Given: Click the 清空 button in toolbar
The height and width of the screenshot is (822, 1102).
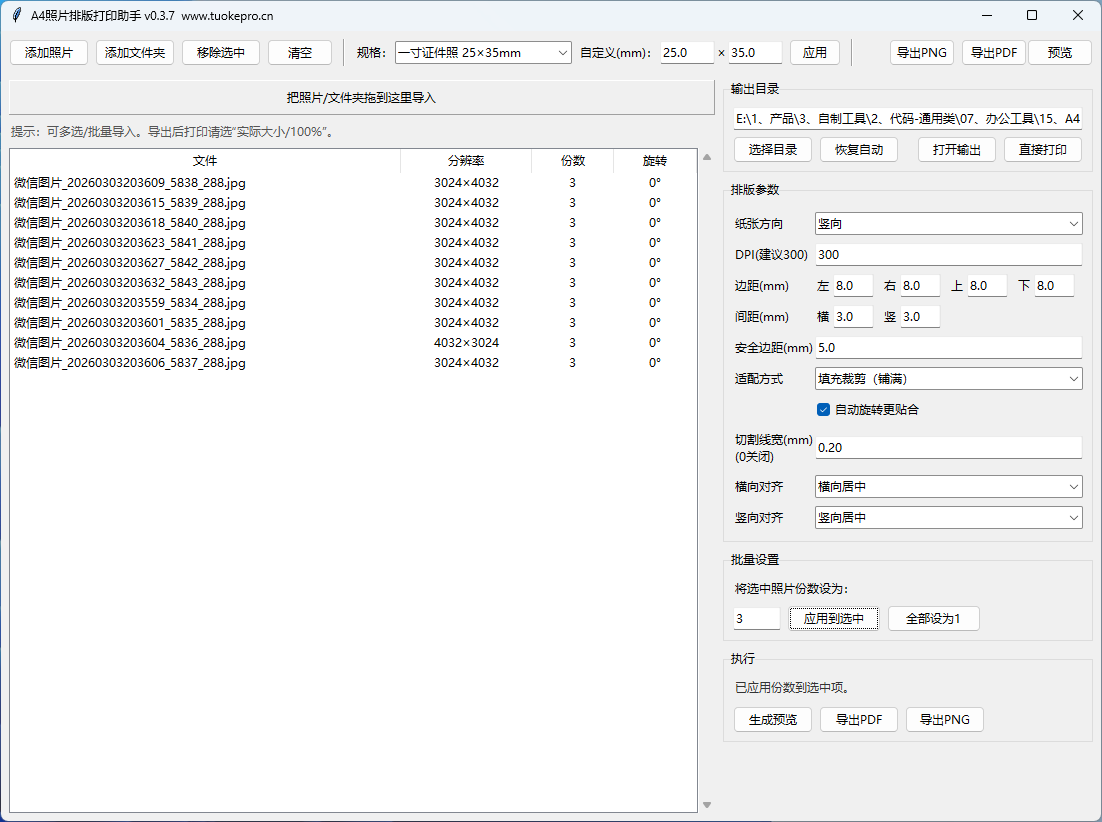Looking at the screenshot, I should click(299, 53).
